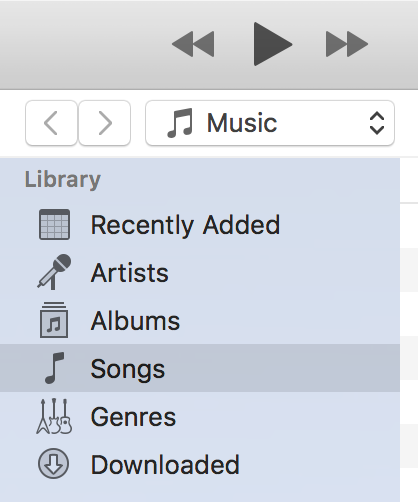Click the Genres guitars icon
Screen dimensions: 418x502
point(54,416)
